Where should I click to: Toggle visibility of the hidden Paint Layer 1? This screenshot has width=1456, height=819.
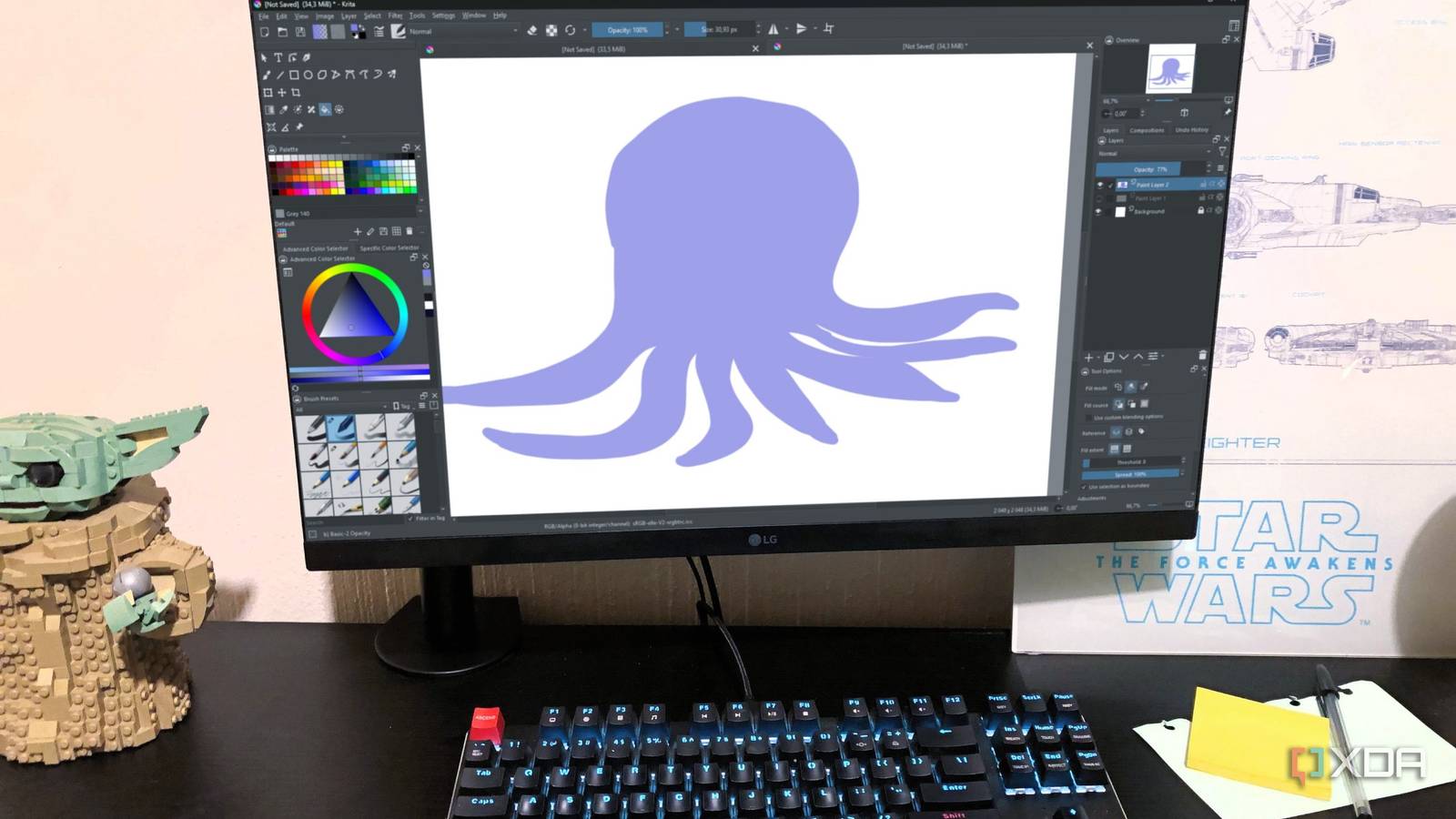tap(1098, 197)
